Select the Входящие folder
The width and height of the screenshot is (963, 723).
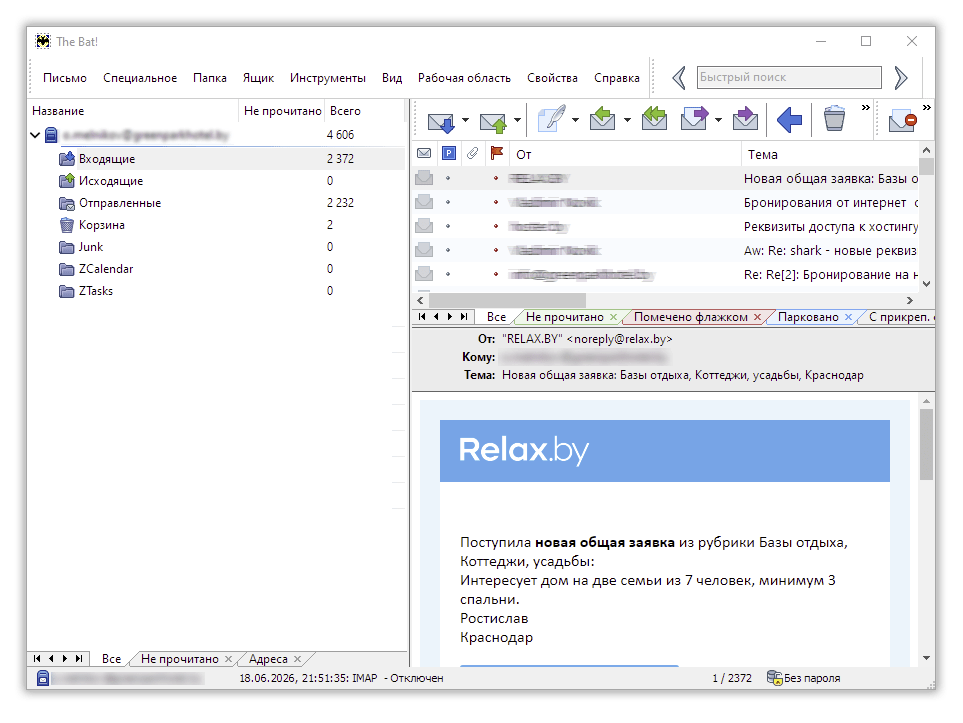[x=106, y=159]
